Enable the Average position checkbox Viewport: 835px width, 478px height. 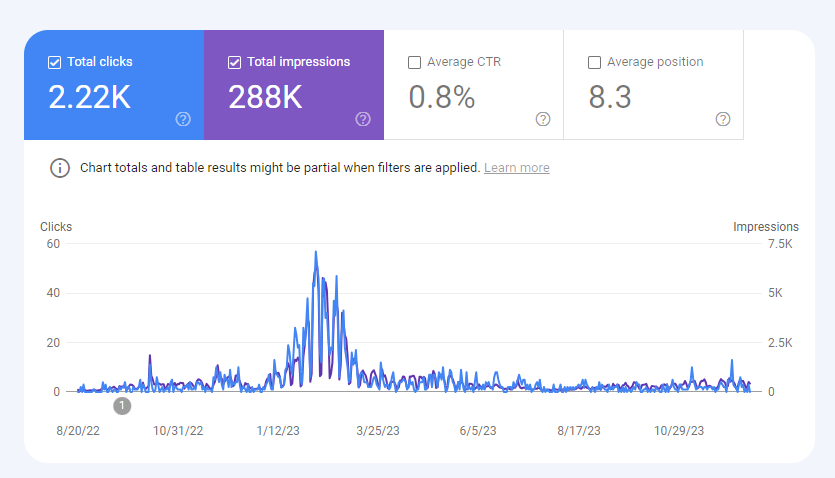click(x=594, y=62)
